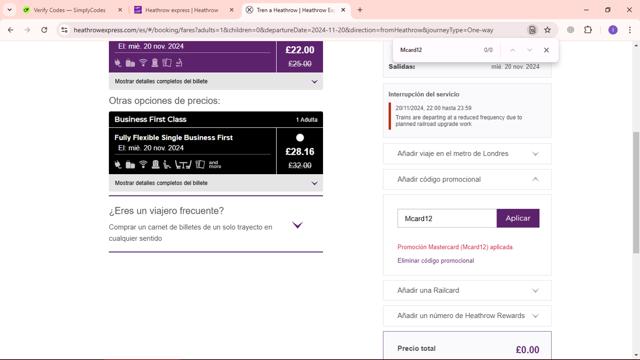Click 'Promoción Mastercard (Mcard12) aplicada' message

[x=455, y=247]
